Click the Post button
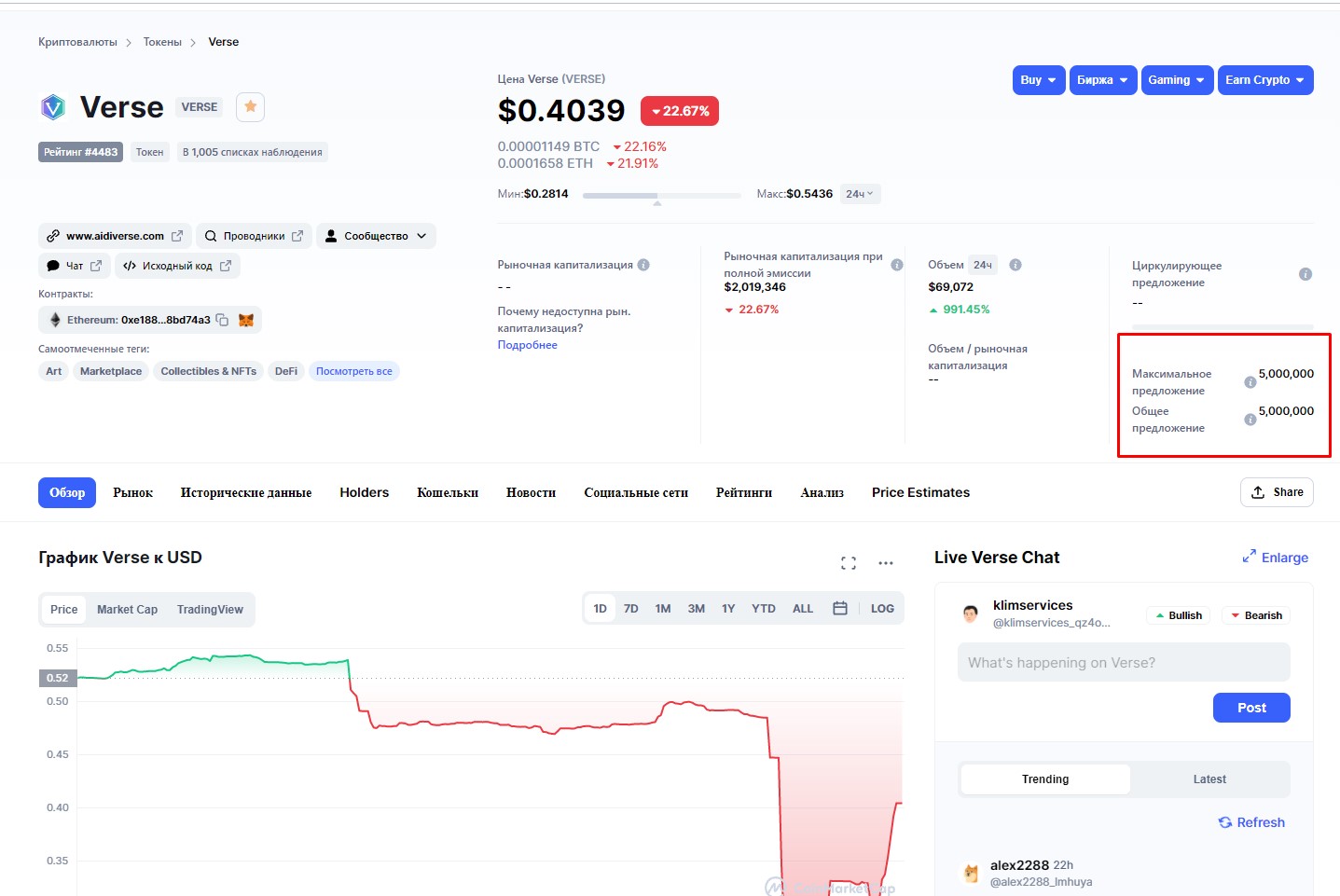1340x896 pixels. tap(1251, 708)
